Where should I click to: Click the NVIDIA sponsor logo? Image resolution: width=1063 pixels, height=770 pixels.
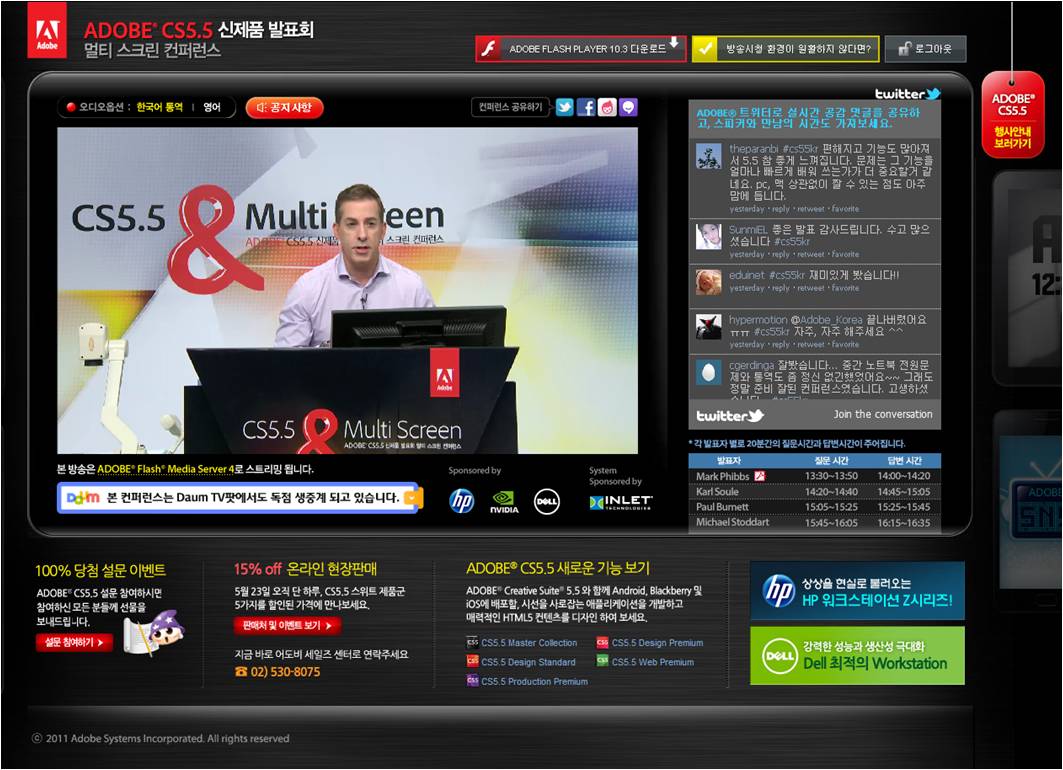point(504,502)
